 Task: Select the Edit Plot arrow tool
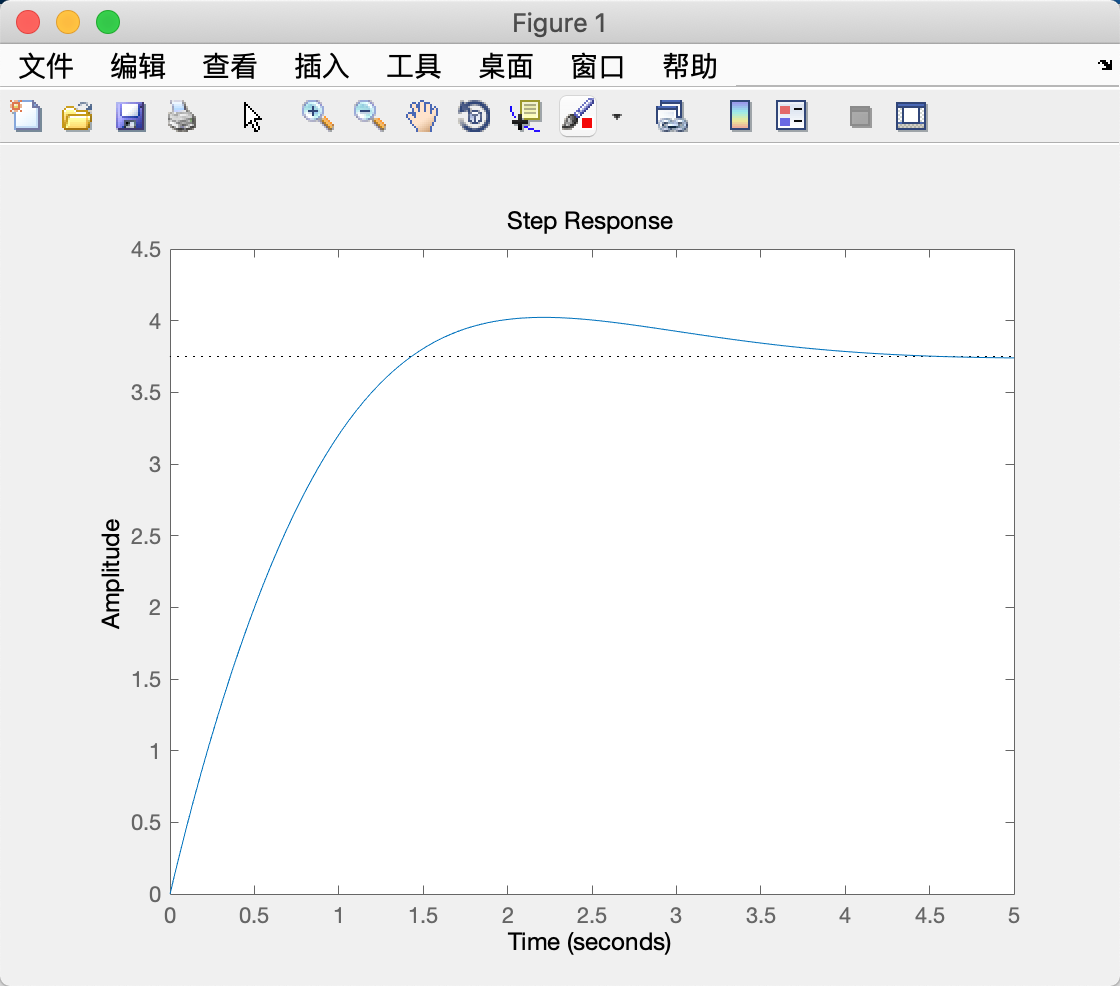coord(252,116)
